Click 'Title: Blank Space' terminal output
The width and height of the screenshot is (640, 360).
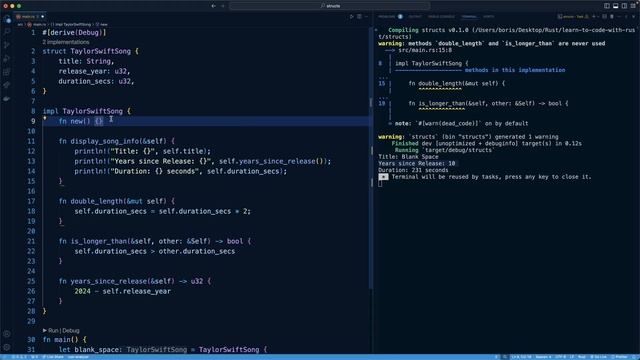point(408,157)
